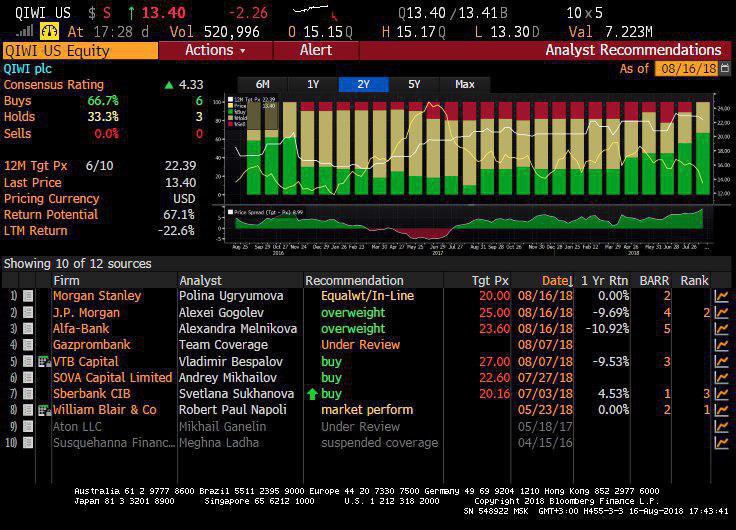Click the Rank column header
Viewport: 736px width, 530px height.
(694, 281)
